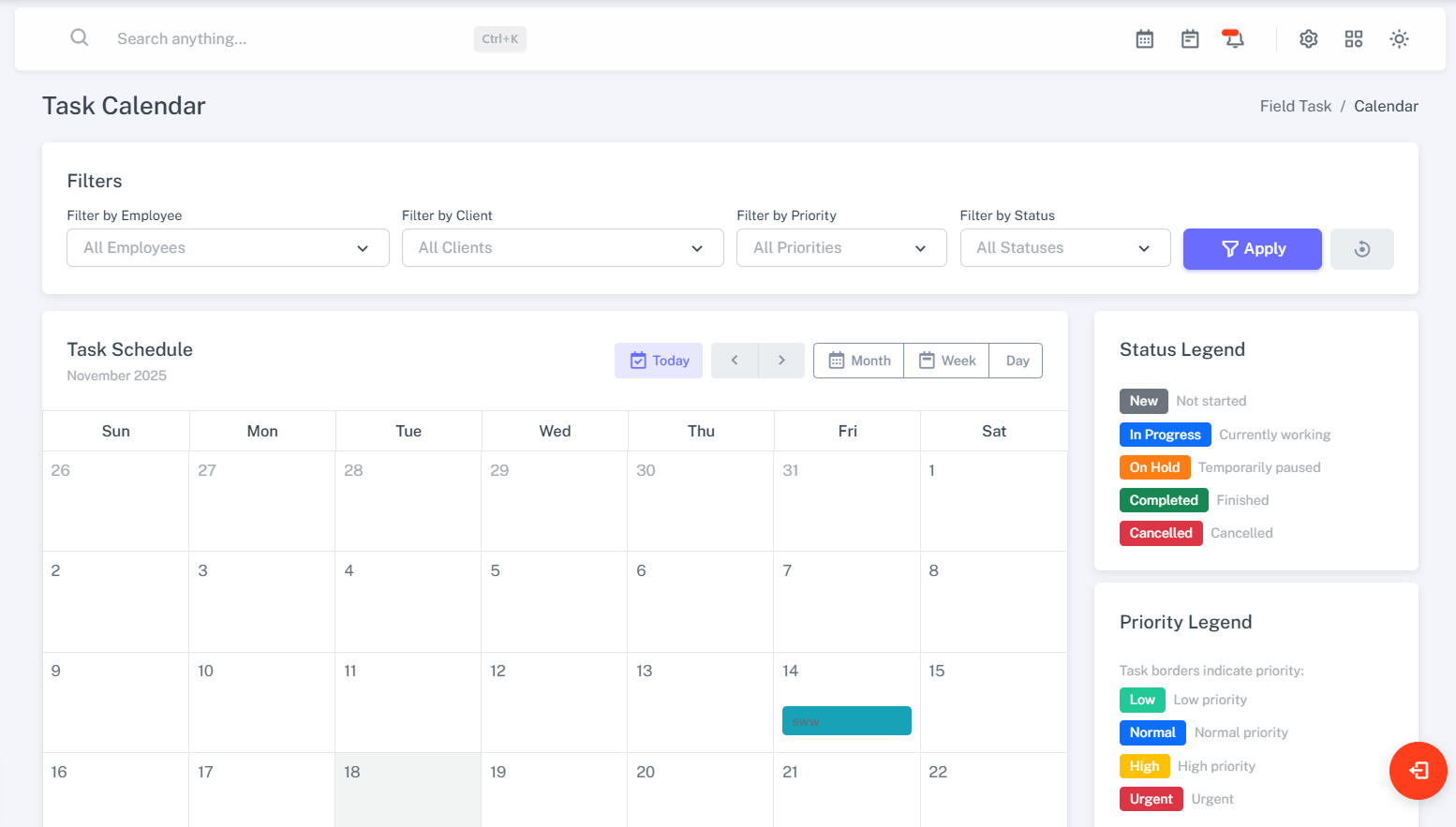Open notifications bell
Image resolution: width=1456 pixels, height=827 pixels.
point(1234,39)
